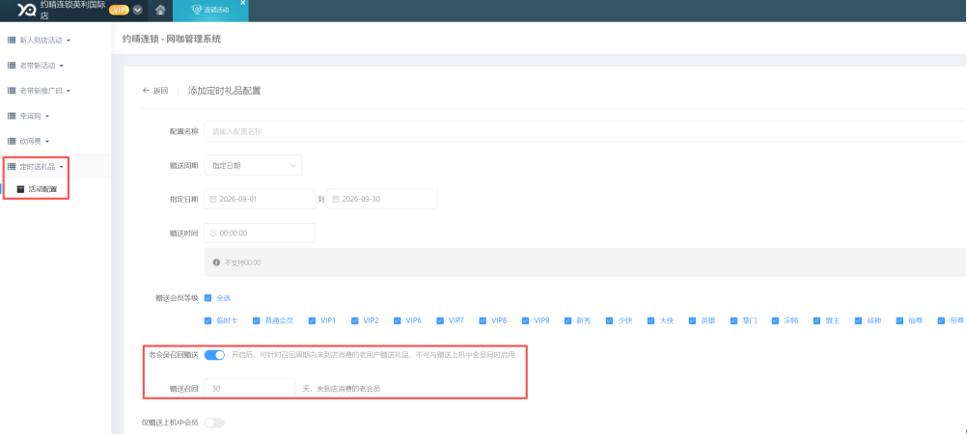967x434 pixels.
Task: Uncheck the VIP6 checkbox
Action: pyautogui.click(x=398, y=321)
